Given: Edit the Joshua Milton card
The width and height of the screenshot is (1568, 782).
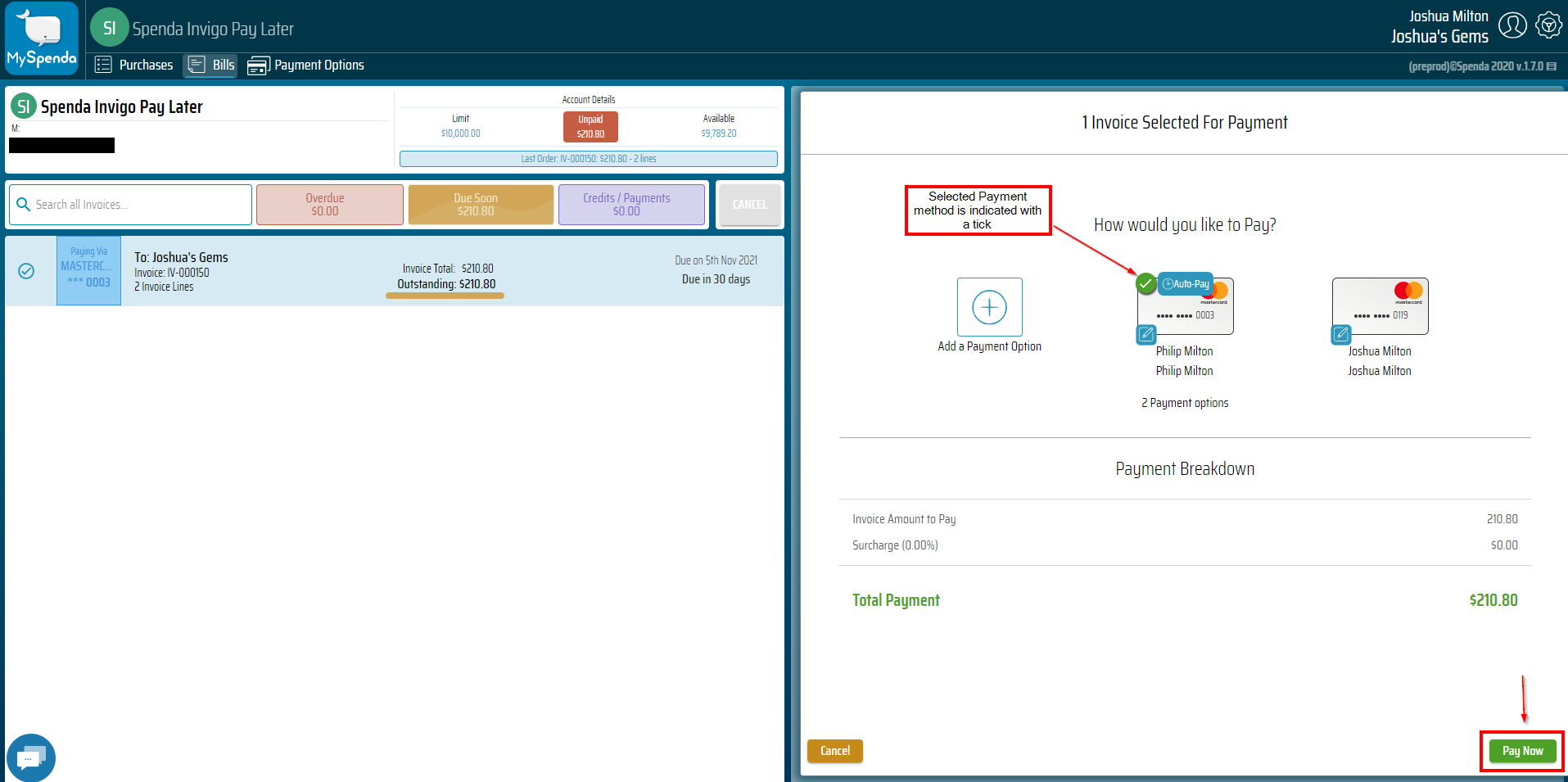Looking at the screenshot, I should [x=1341, y=334].
